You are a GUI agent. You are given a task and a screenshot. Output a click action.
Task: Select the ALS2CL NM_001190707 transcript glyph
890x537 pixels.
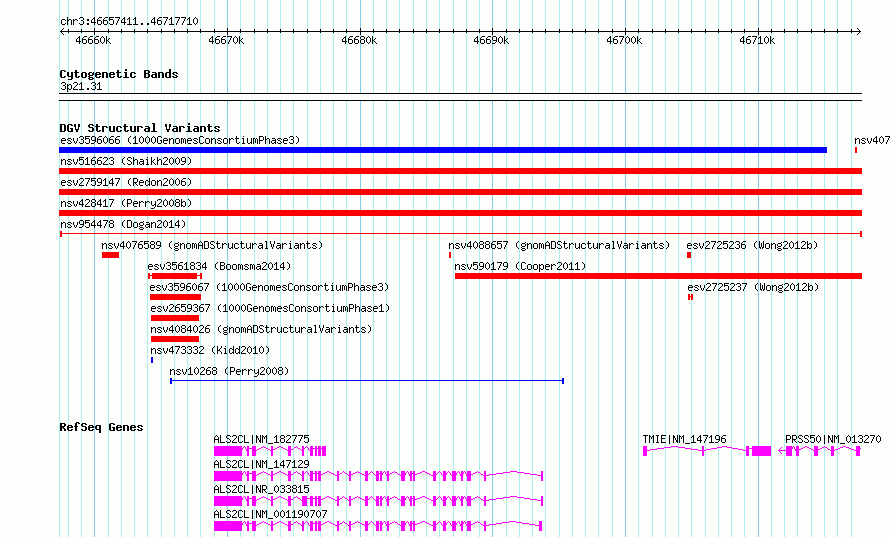tap(379, 526)
